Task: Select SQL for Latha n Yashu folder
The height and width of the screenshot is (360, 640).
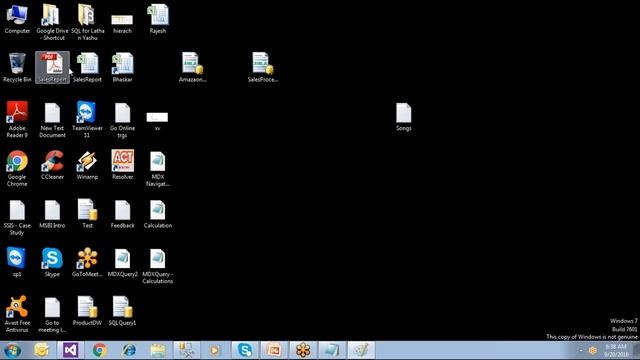Action: pyautogui.click(x=87, y=22)
